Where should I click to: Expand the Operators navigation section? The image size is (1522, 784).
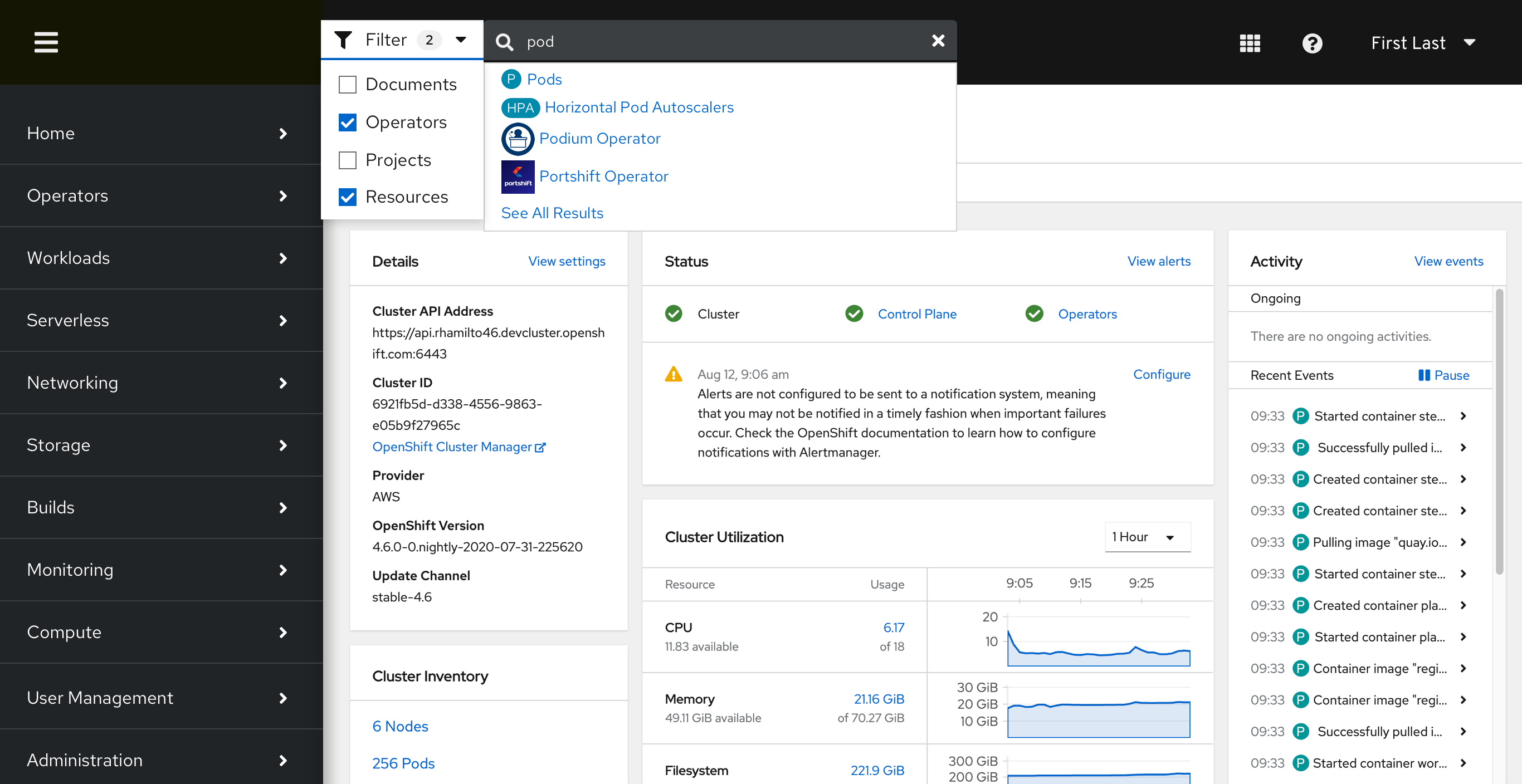162,195
